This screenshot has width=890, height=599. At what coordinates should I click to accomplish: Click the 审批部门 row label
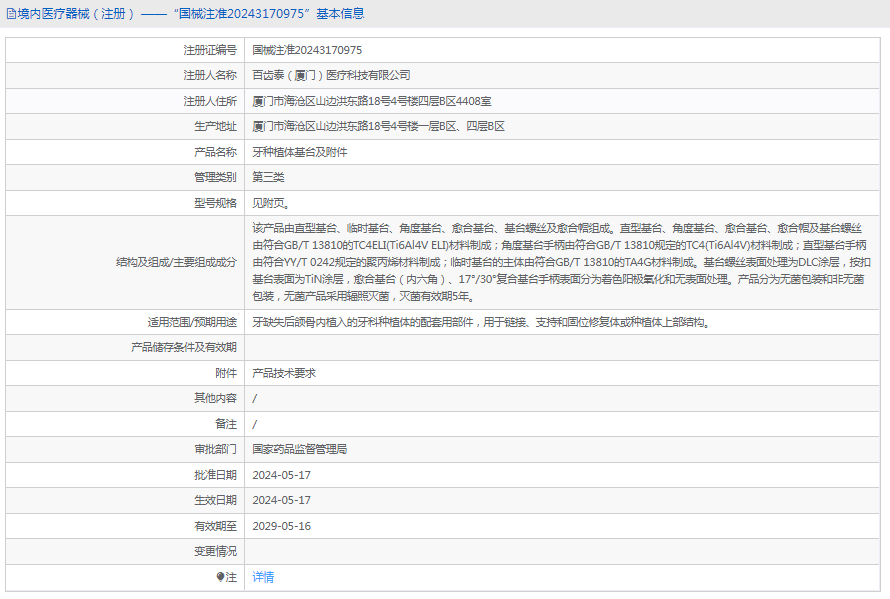pyautogui.click(x=215, y=449)
